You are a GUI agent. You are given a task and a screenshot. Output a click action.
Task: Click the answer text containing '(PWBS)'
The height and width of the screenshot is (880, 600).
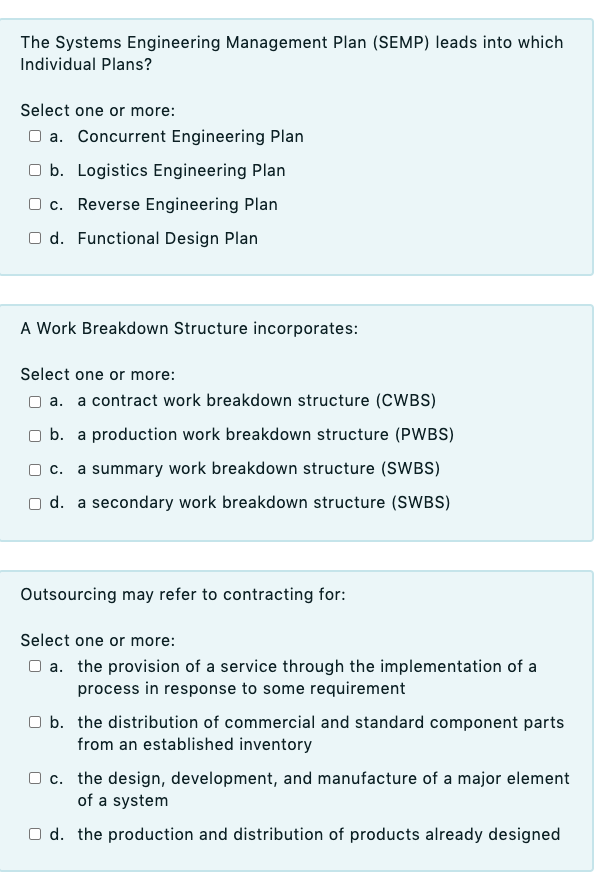(266, 435)
